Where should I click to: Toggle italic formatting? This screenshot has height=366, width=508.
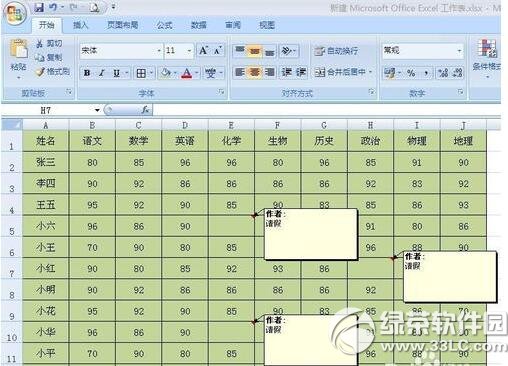click(x=102, y=73)
